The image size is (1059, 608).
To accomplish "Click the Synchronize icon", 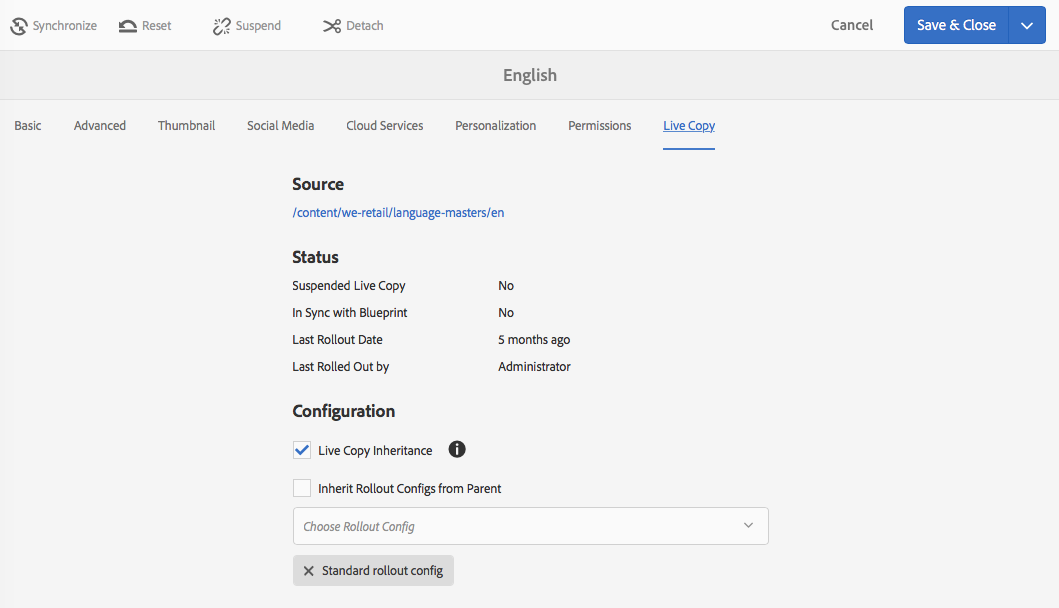I will 19,26.
